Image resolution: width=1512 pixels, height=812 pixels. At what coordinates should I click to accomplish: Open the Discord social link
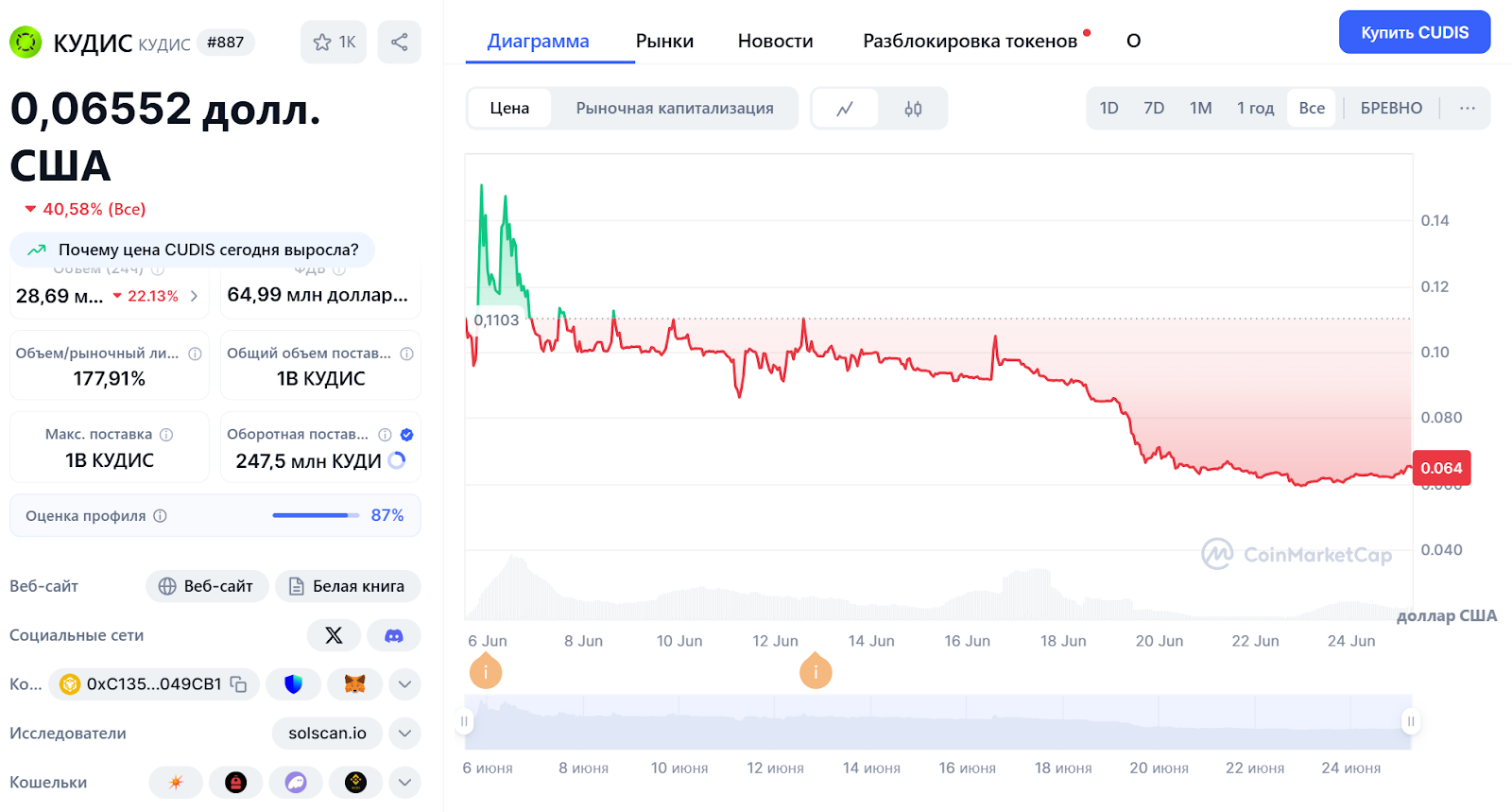coord(394,635)
